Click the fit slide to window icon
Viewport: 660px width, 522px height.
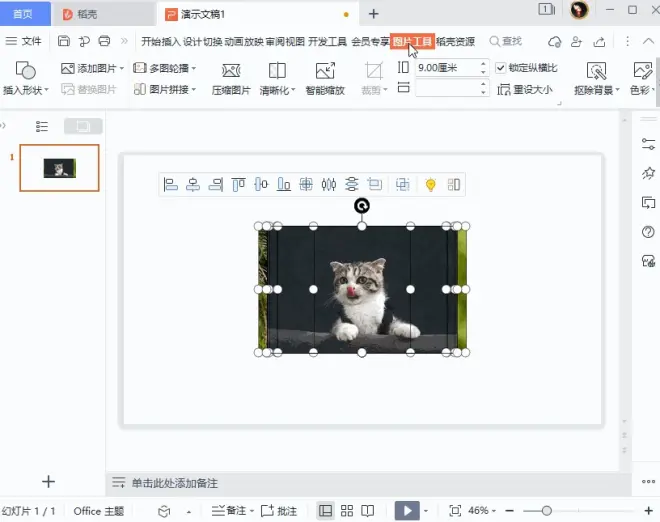[455, 511]
